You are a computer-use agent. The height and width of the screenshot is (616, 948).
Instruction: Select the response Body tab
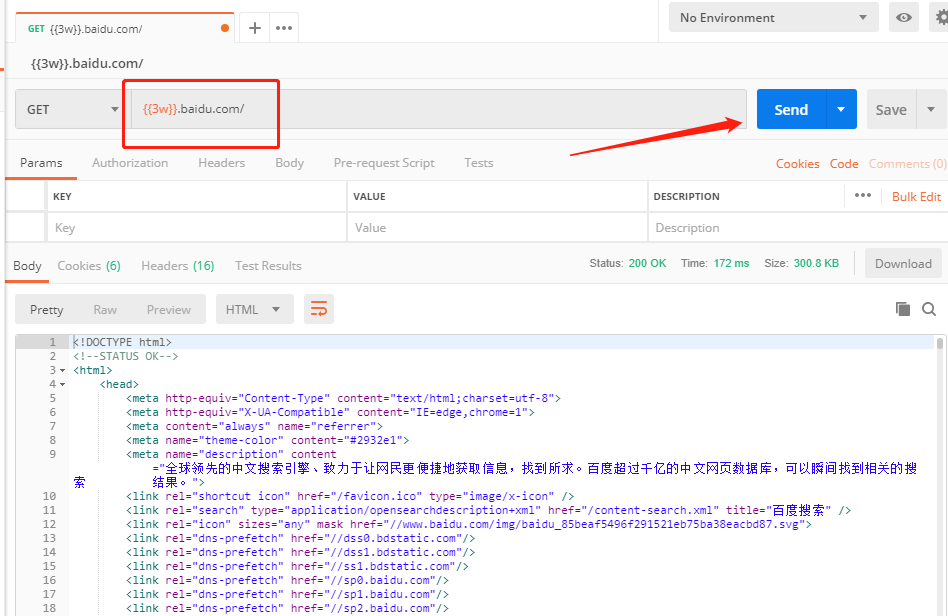tap(27, 266)
